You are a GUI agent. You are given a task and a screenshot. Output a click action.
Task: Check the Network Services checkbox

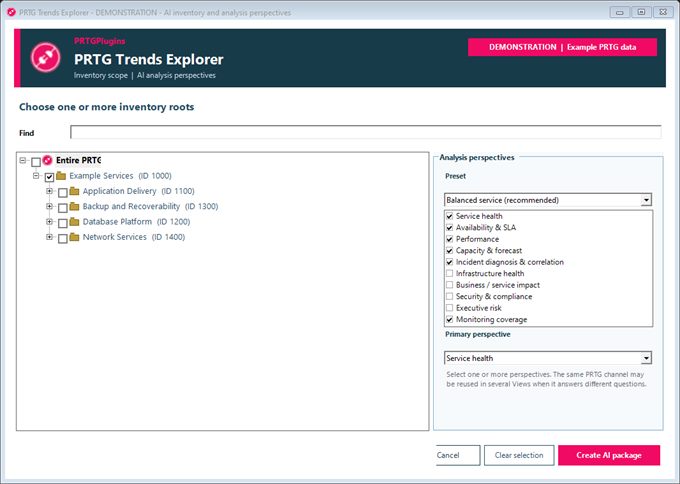(x=63, y=239)
